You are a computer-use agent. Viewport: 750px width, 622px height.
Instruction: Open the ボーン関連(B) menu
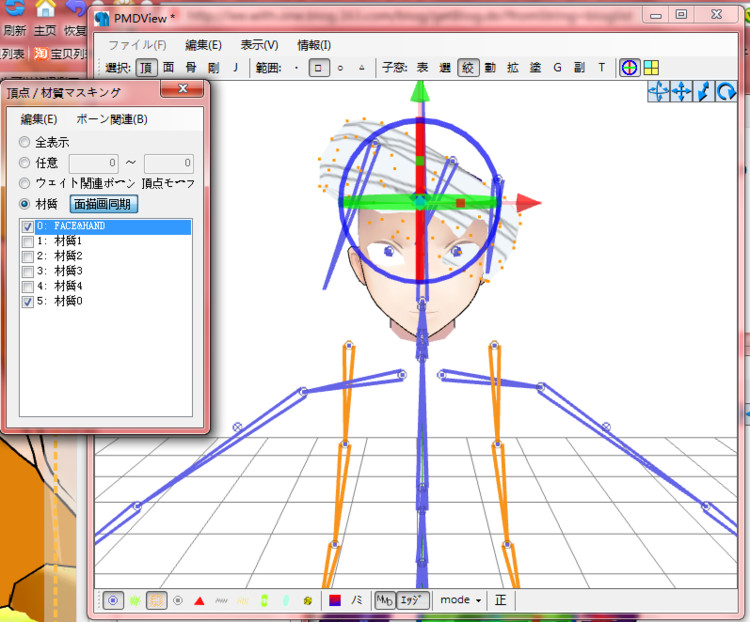tap(111, 119)
